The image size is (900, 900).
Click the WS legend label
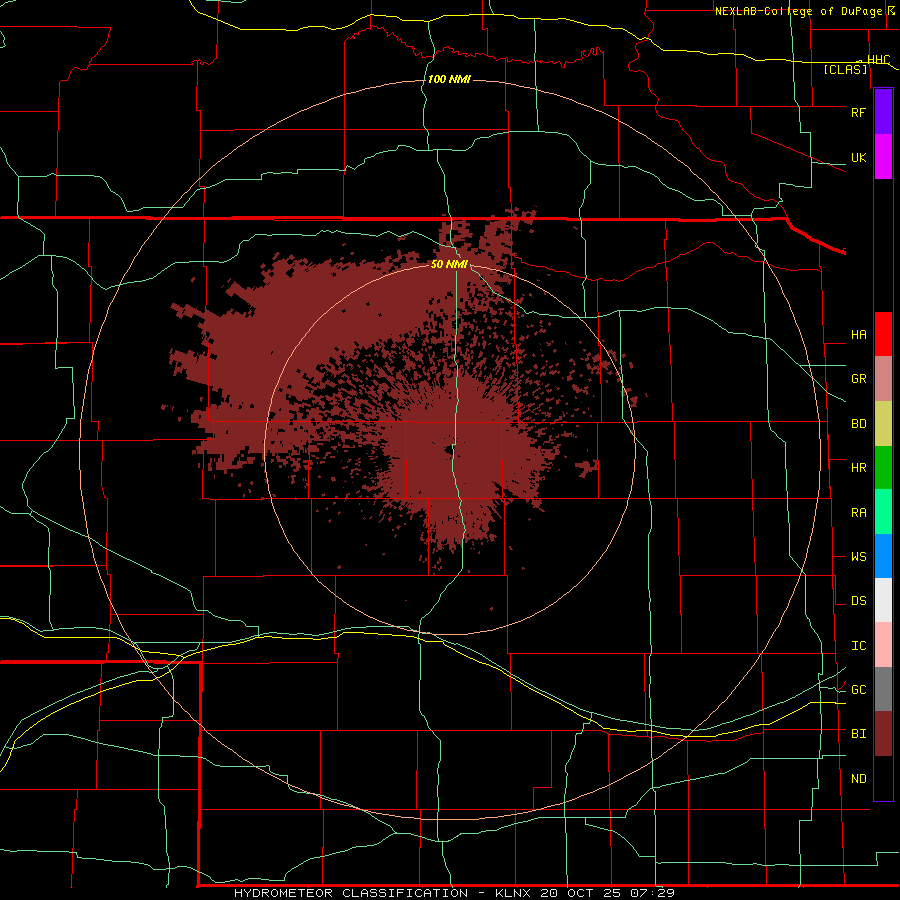(858, 557)
